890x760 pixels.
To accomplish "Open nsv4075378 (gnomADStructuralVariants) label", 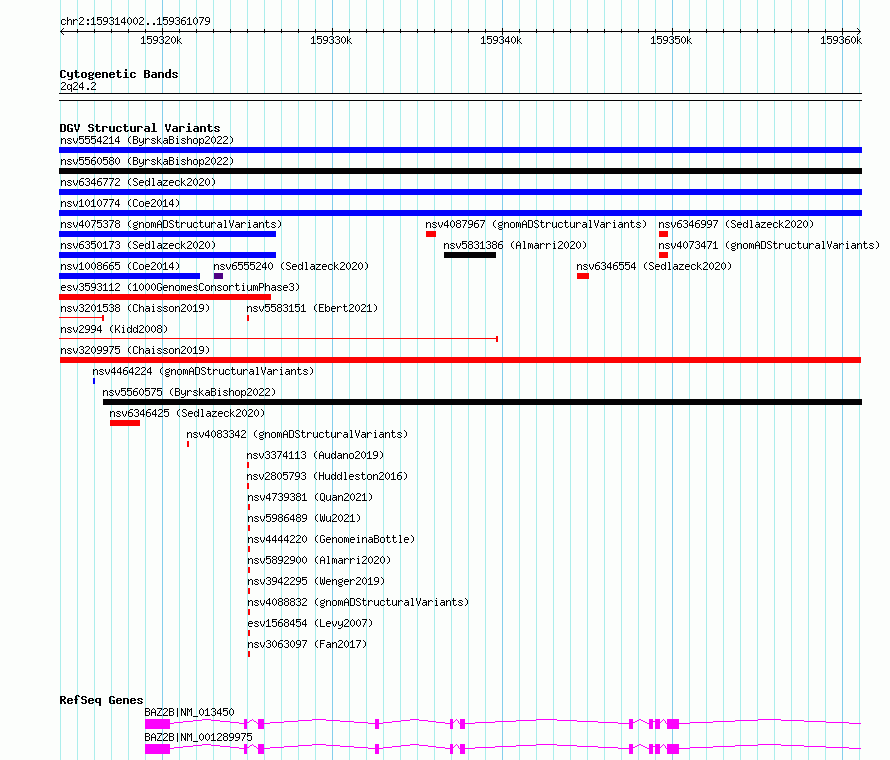I will [x=171, y=224].
